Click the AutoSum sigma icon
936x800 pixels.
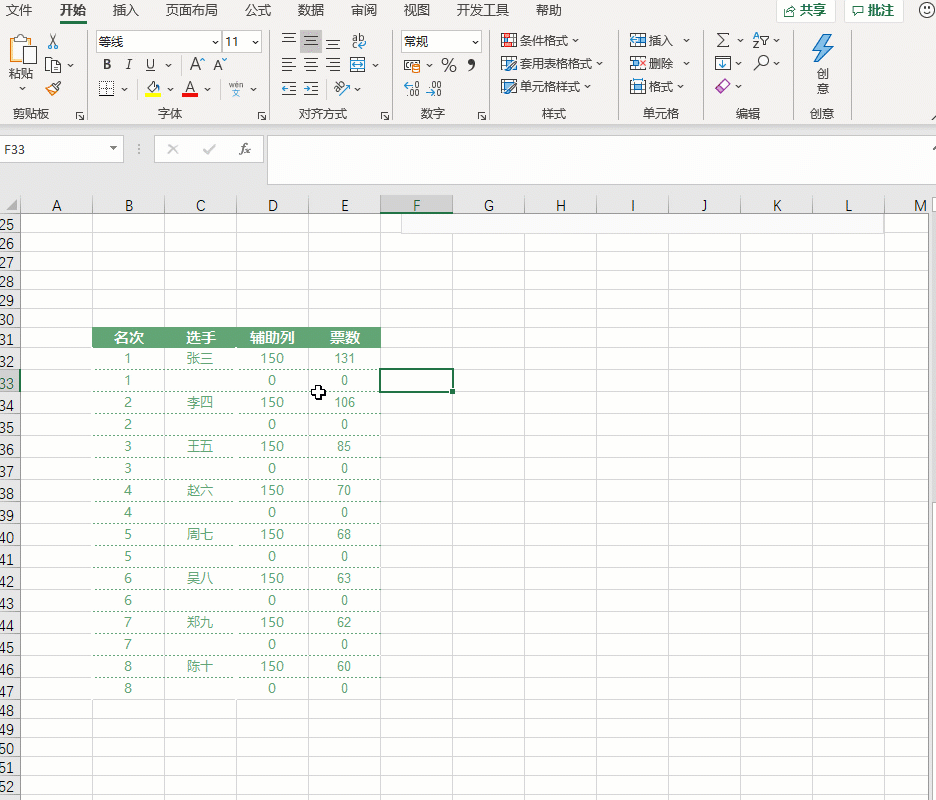(722, 40)
